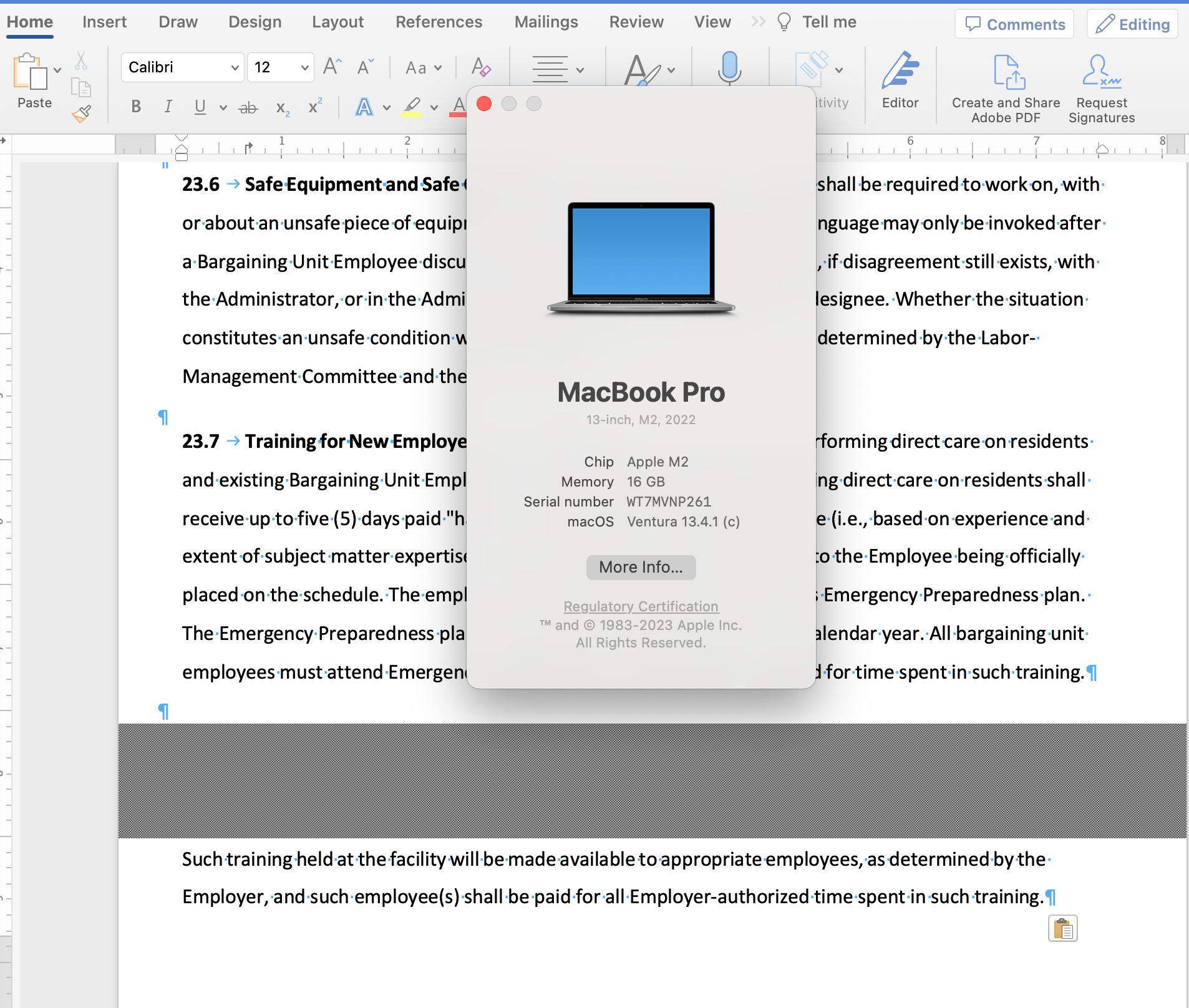Toggle Italic formatting
Image resolution: width=1189 pixels, height=1008 pixels.
[168, 107]
